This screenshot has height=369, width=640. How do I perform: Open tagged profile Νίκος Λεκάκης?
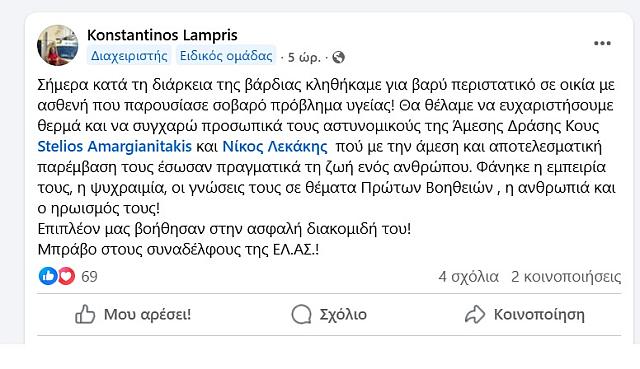click(x=275, y=147)
